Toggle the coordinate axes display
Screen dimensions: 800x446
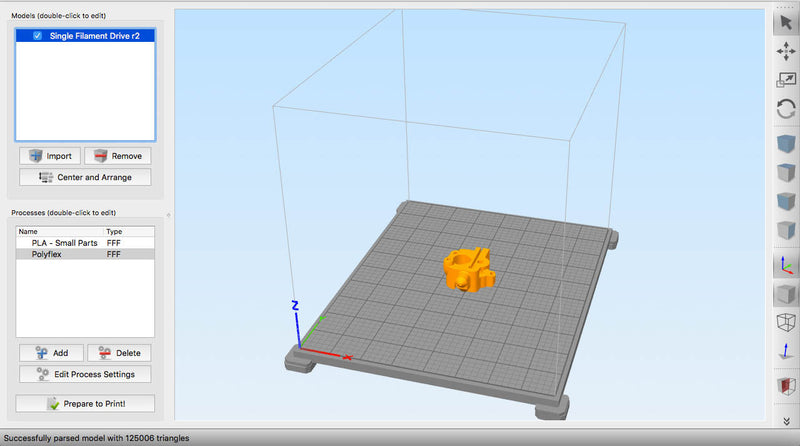click(x=786, y=266)
